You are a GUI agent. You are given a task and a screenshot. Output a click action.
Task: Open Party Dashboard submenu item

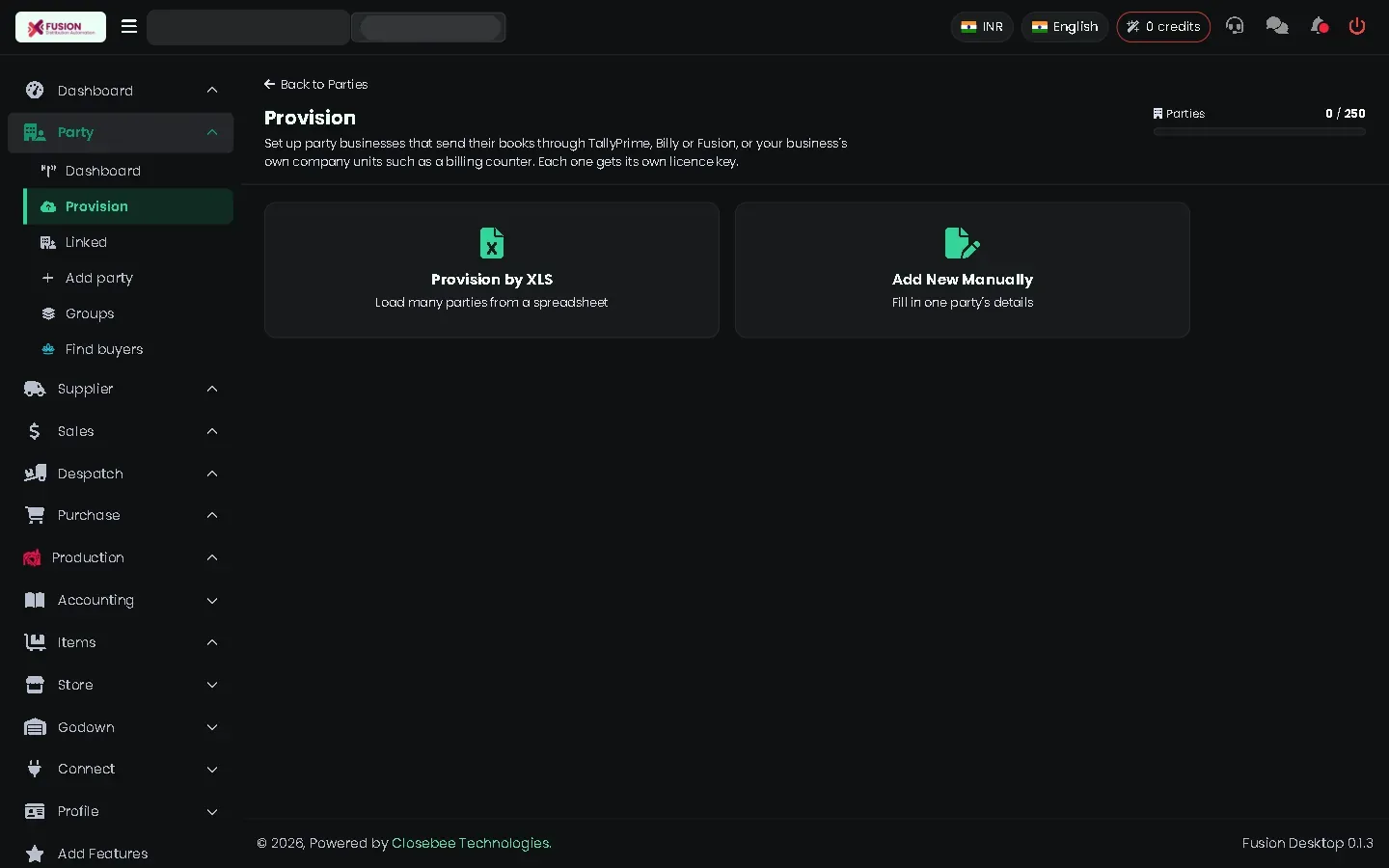(x=128, y=171)
